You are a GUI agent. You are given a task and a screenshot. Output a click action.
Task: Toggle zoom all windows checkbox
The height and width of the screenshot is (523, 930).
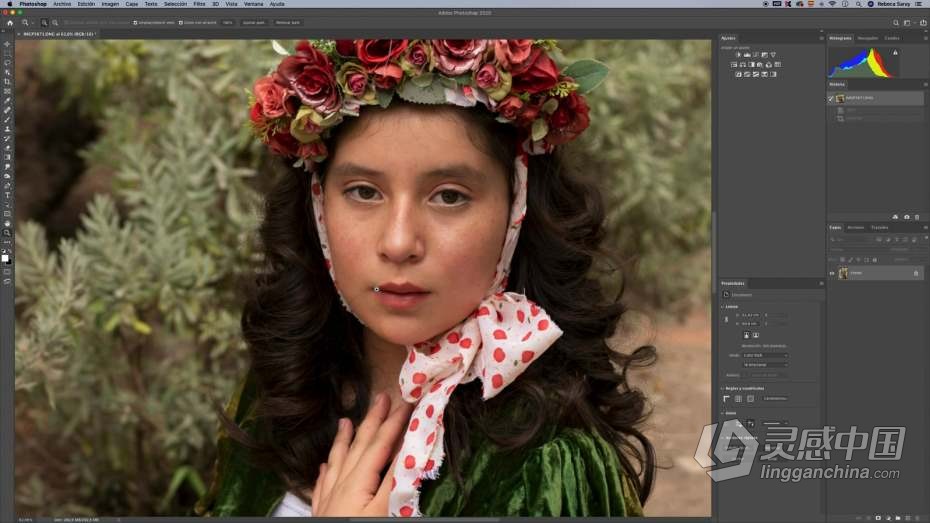point(135,23)
